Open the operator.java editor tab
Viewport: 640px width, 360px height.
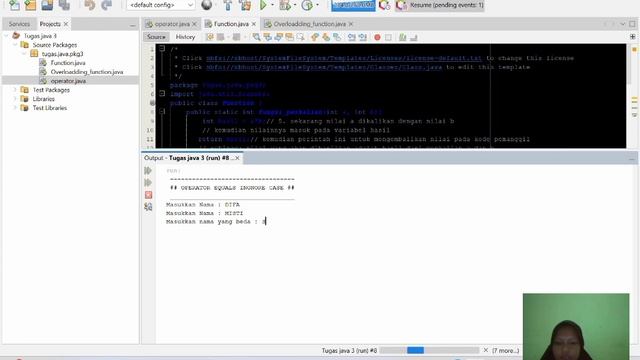click(172, 24)
